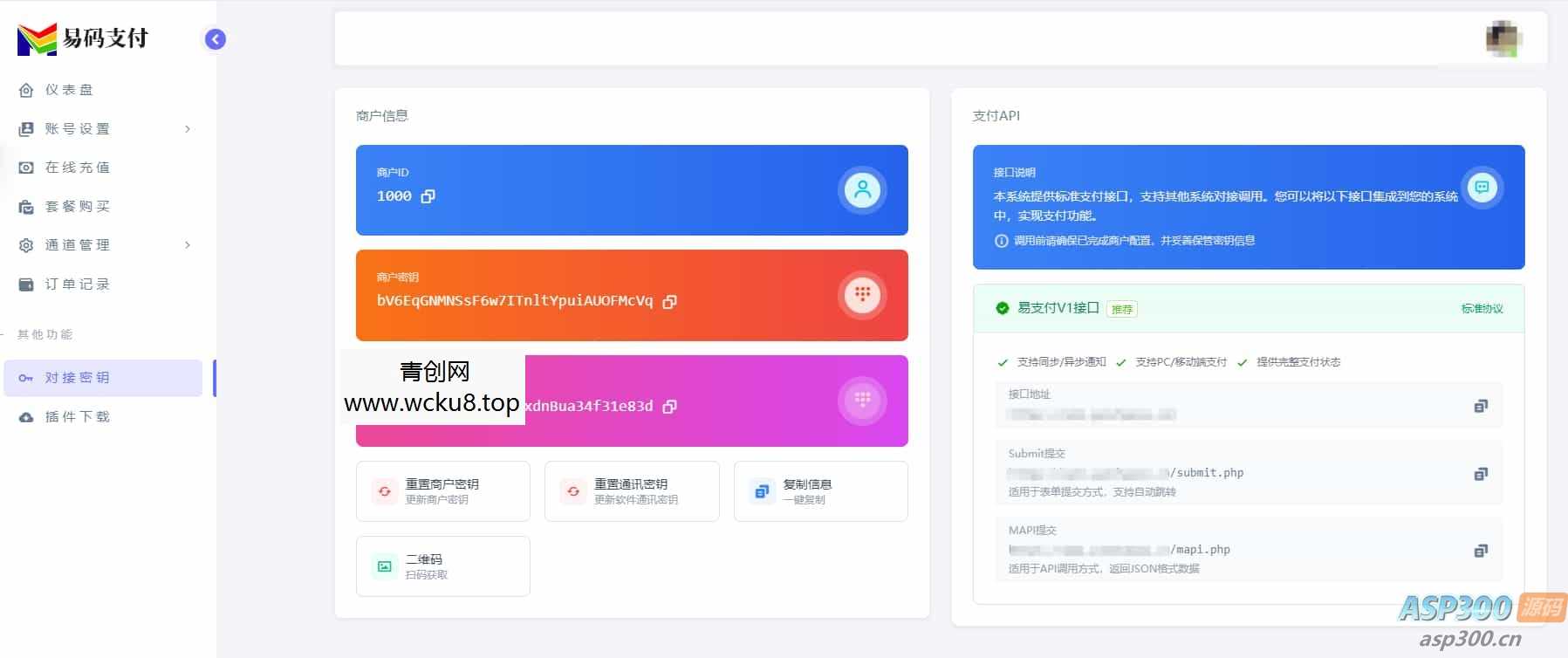The width and height of the screenshot is (1568, 658).
Task: Click the keypad icon on pink card
Action: [x=862, y=400]
